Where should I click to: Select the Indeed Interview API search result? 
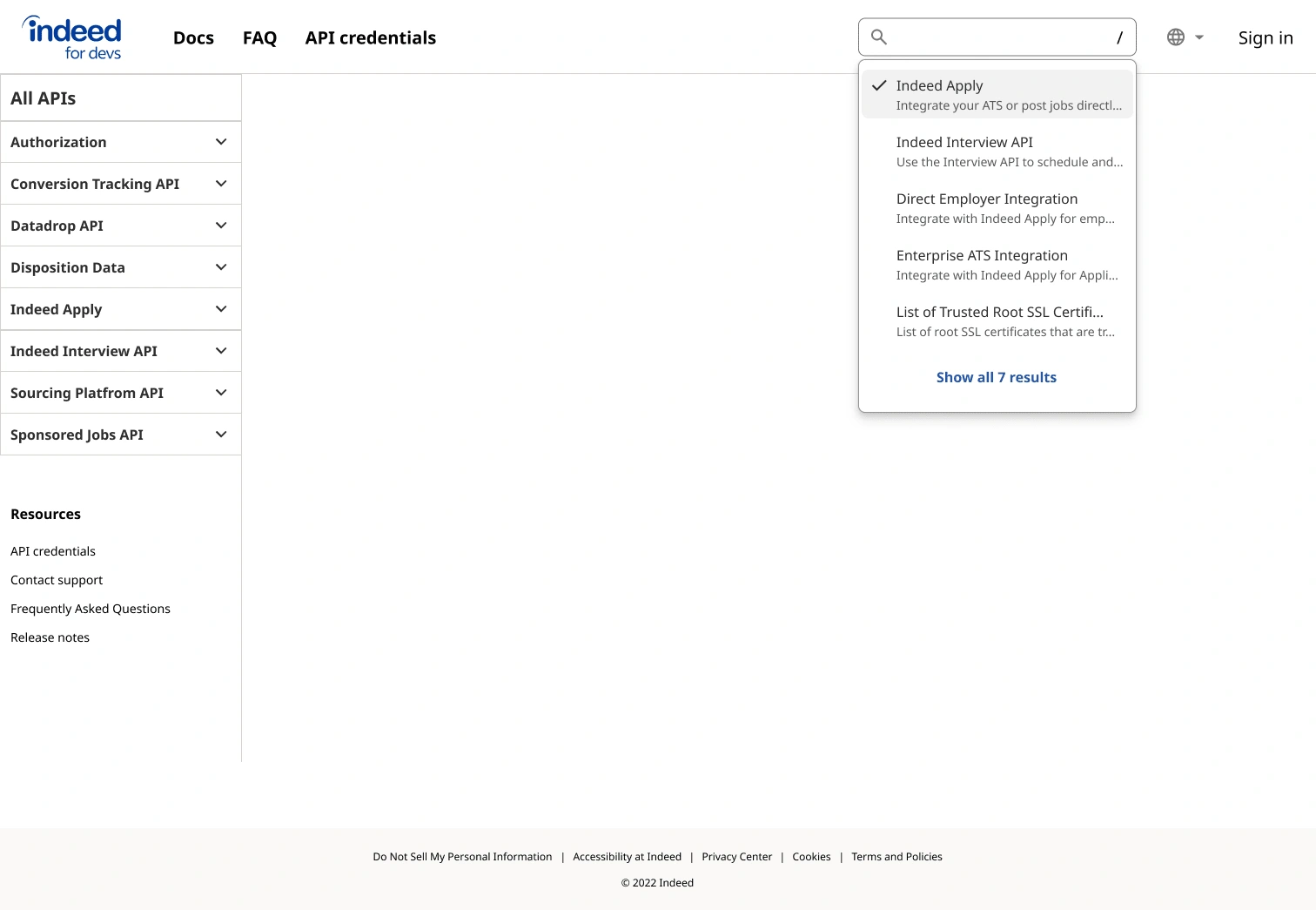[997, 152]
